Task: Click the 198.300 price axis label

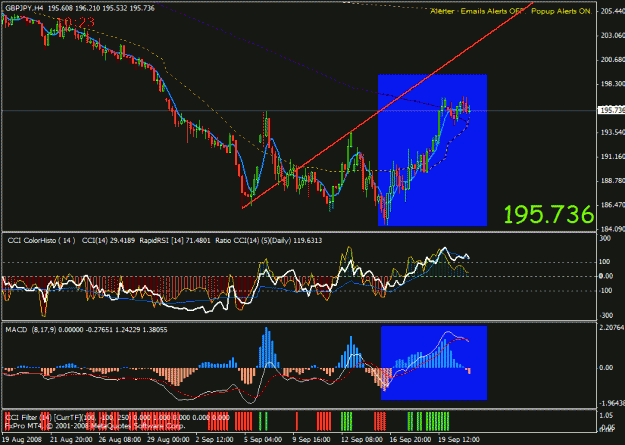Action: pyautogui.click(x=612, y=84)
